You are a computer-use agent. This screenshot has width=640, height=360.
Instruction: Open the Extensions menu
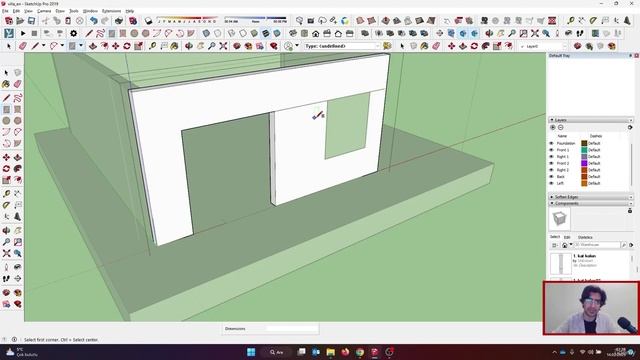(111, 11)
